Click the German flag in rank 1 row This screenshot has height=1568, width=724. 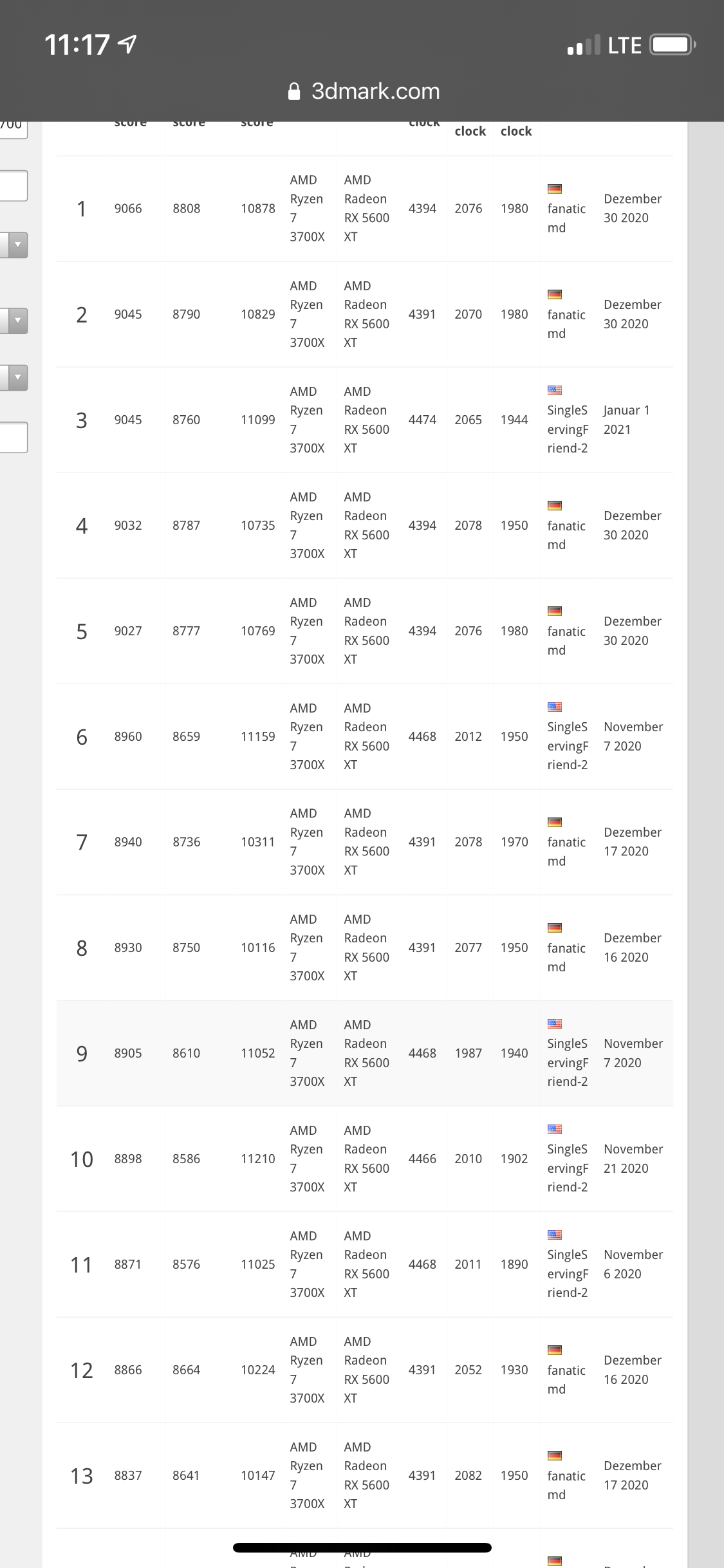click(x=555, y=189)
